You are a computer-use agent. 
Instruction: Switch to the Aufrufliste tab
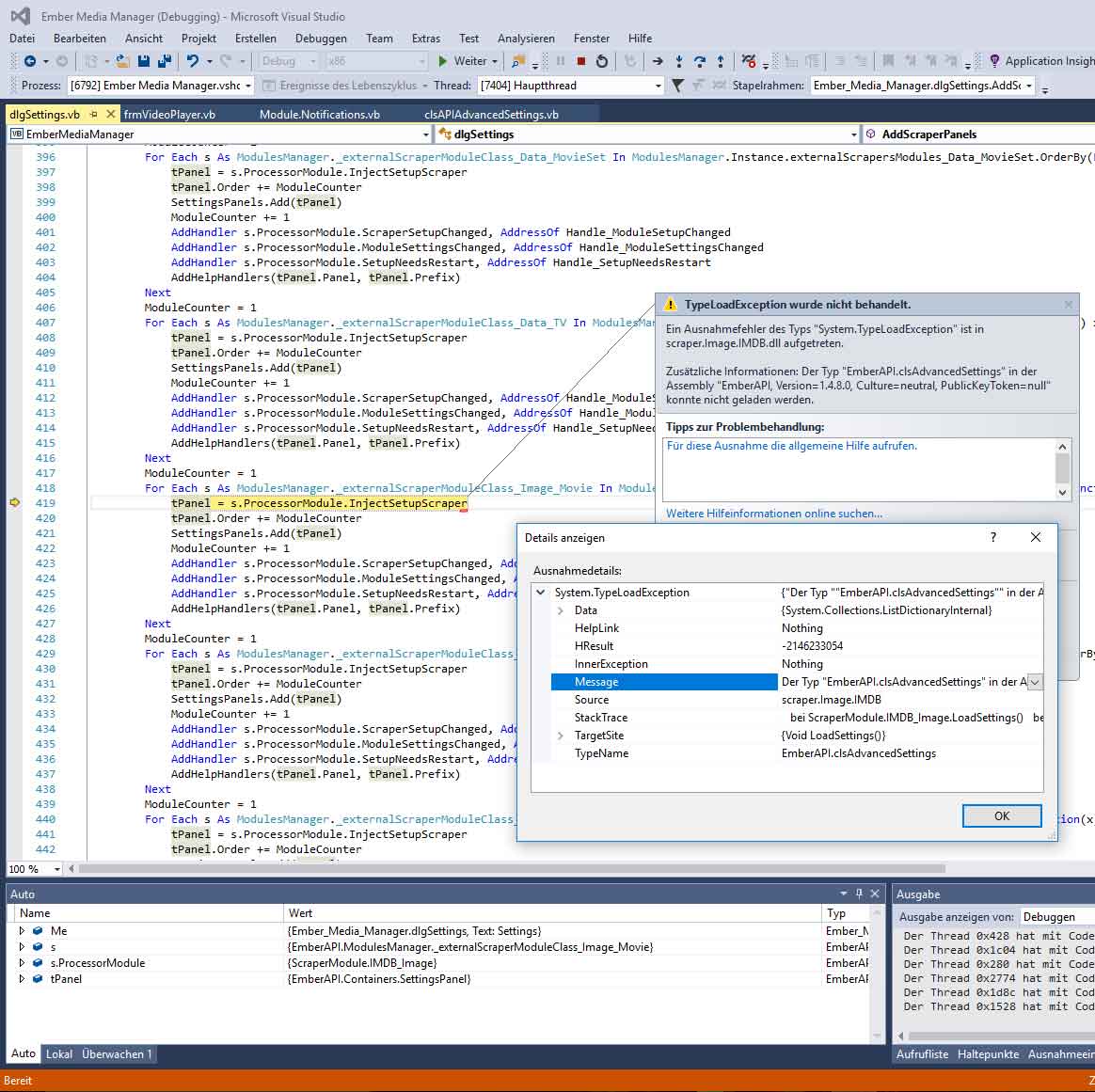[x=923, y=1053]
